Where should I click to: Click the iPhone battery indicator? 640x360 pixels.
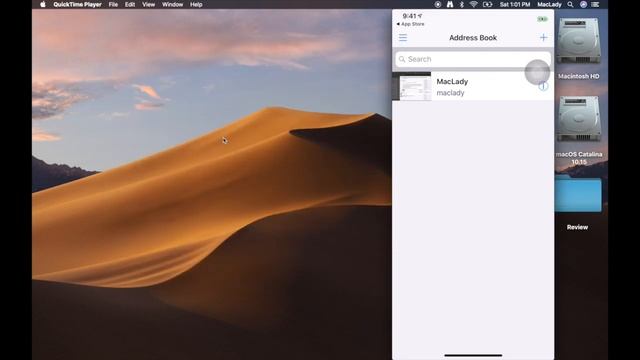[x=542, y=19]
